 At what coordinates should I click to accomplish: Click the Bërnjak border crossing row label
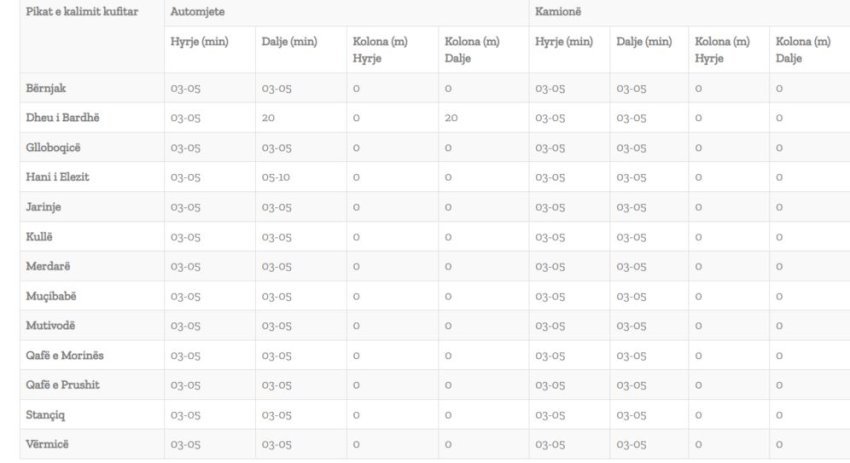(x=46, y=89)
